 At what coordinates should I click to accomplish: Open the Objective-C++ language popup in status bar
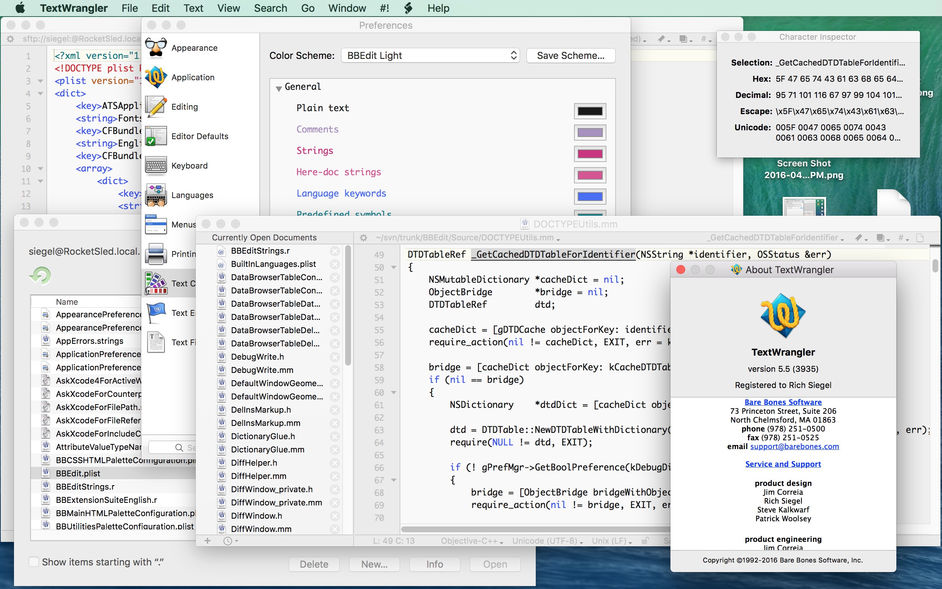tap(469, 541)
